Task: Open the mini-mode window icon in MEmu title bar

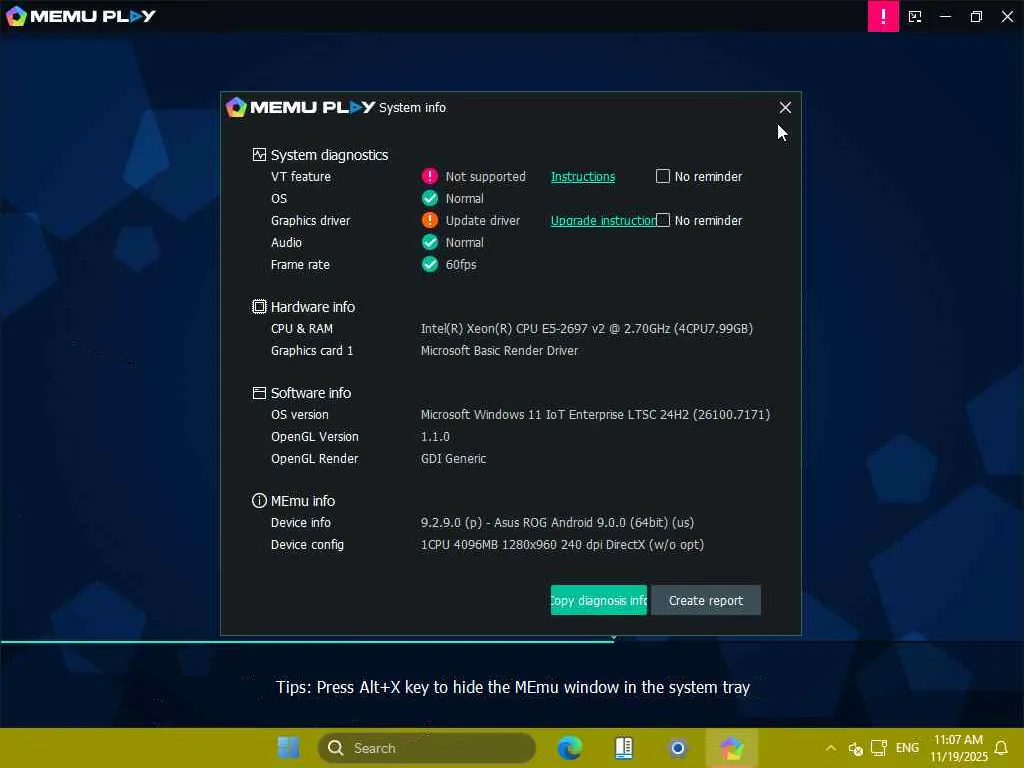Action: coord(915,17)
